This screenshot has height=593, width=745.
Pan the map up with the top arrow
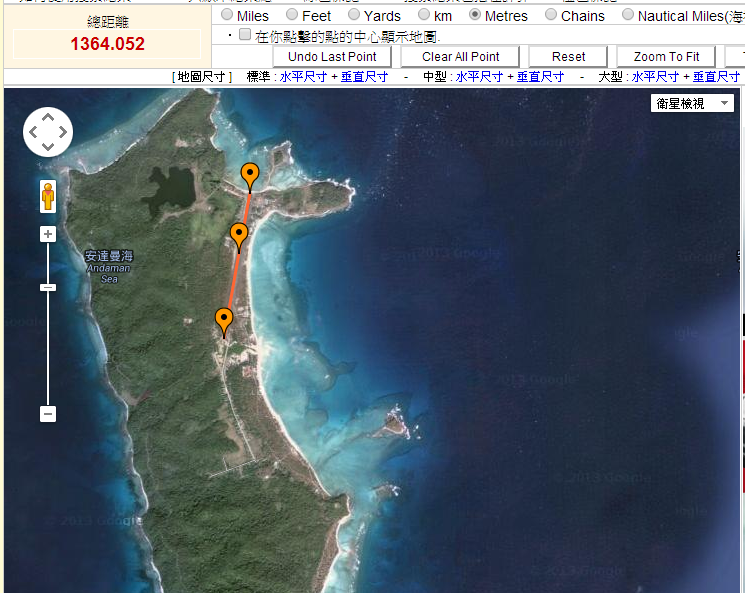pos(48,118)
